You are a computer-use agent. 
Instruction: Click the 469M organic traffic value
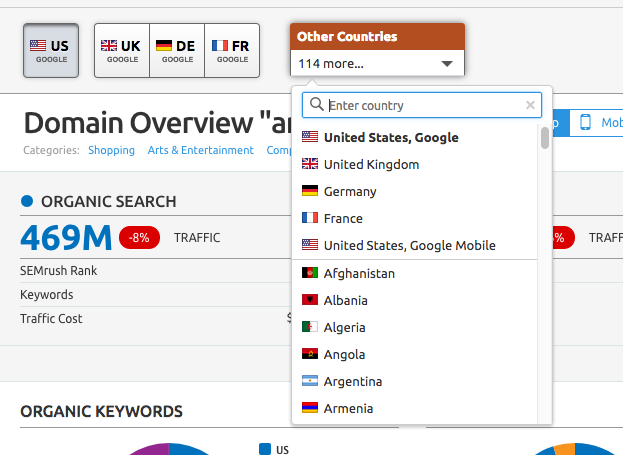tap(66, 238)
